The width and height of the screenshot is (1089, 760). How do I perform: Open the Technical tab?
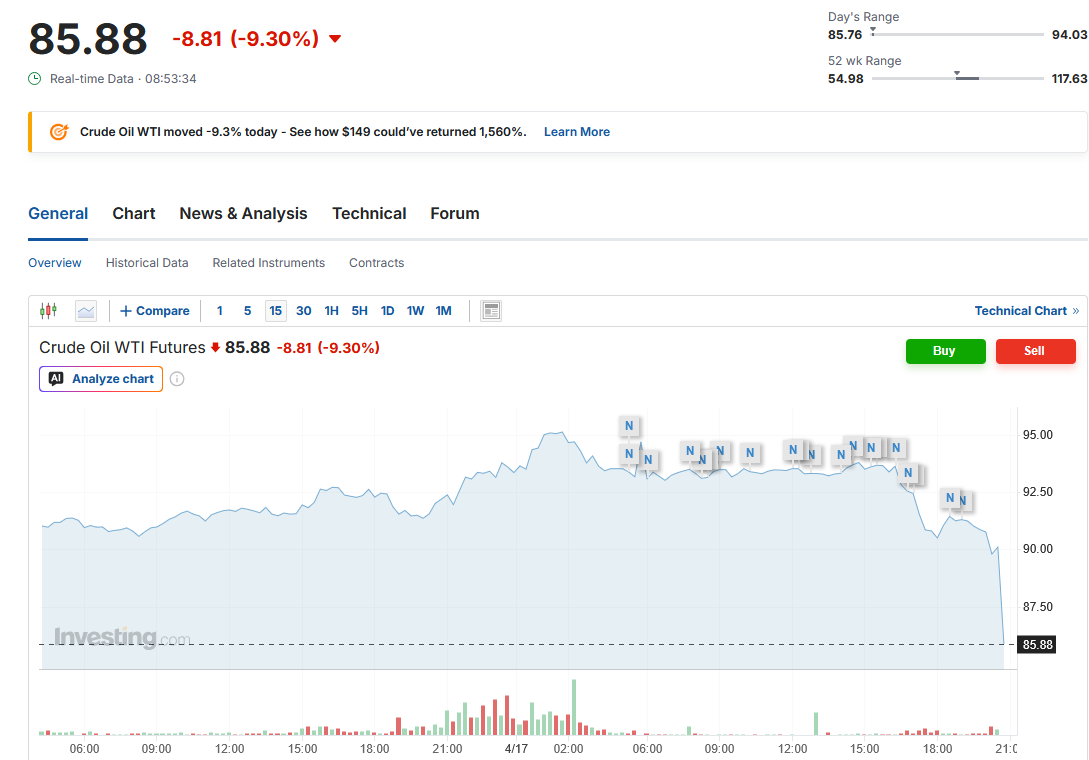click(369, 213)
